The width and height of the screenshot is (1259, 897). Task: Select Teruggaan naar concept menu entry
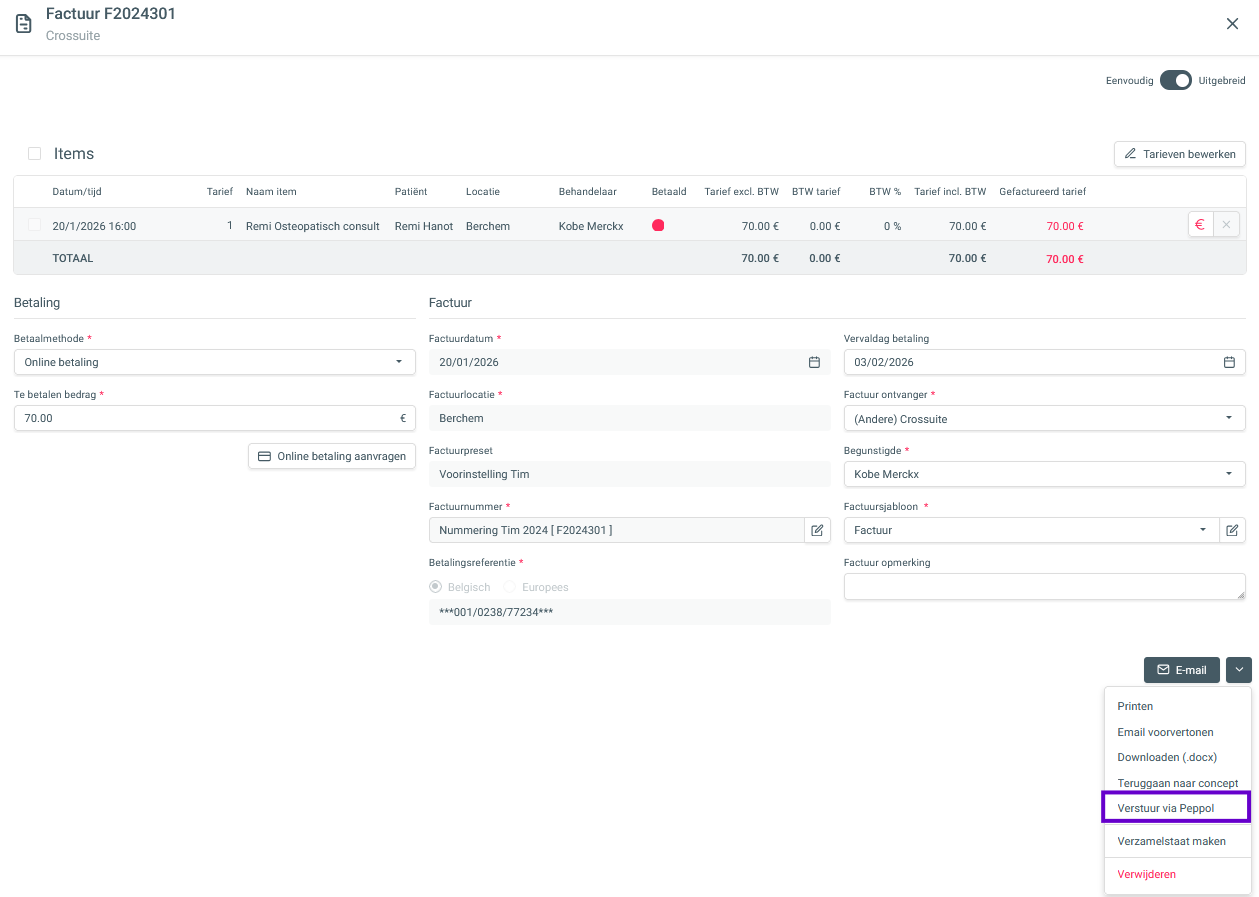click(1177, 783)
